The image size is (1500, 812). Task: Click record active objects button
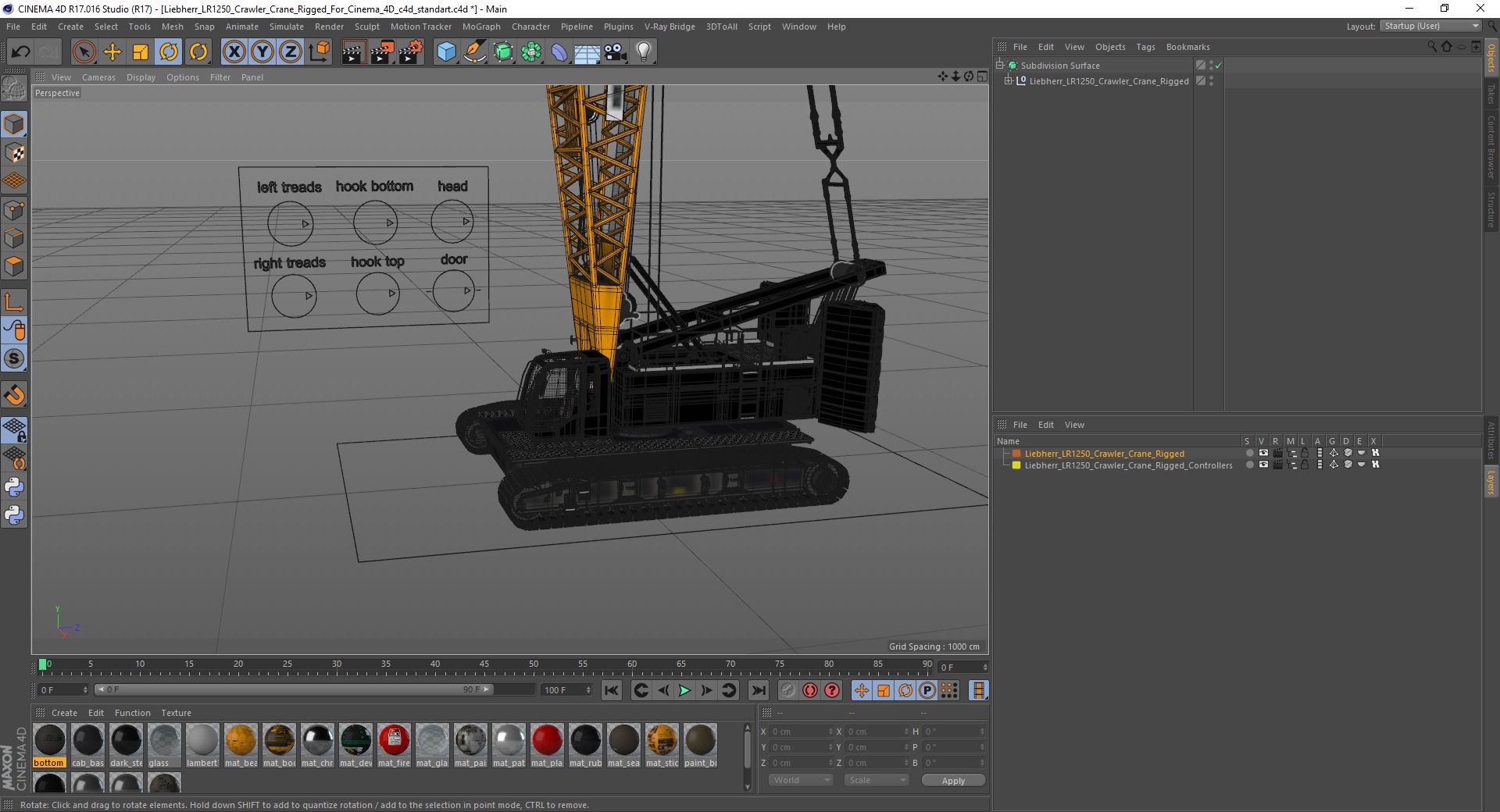tap(788, 690)
